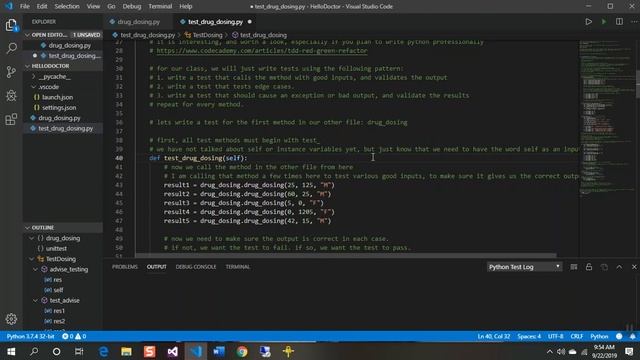Open the Manage gear at bottom of activity bar

pyautogui.click(x=11, y=319)
